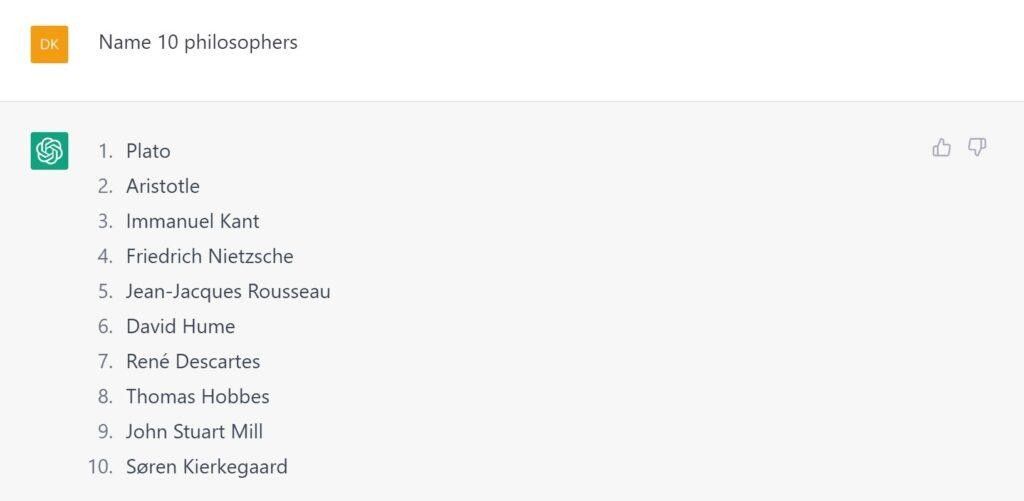Click the 'Name 10 philosophers' prompt text
The image size is (1024, 501).
coord(198,42)
